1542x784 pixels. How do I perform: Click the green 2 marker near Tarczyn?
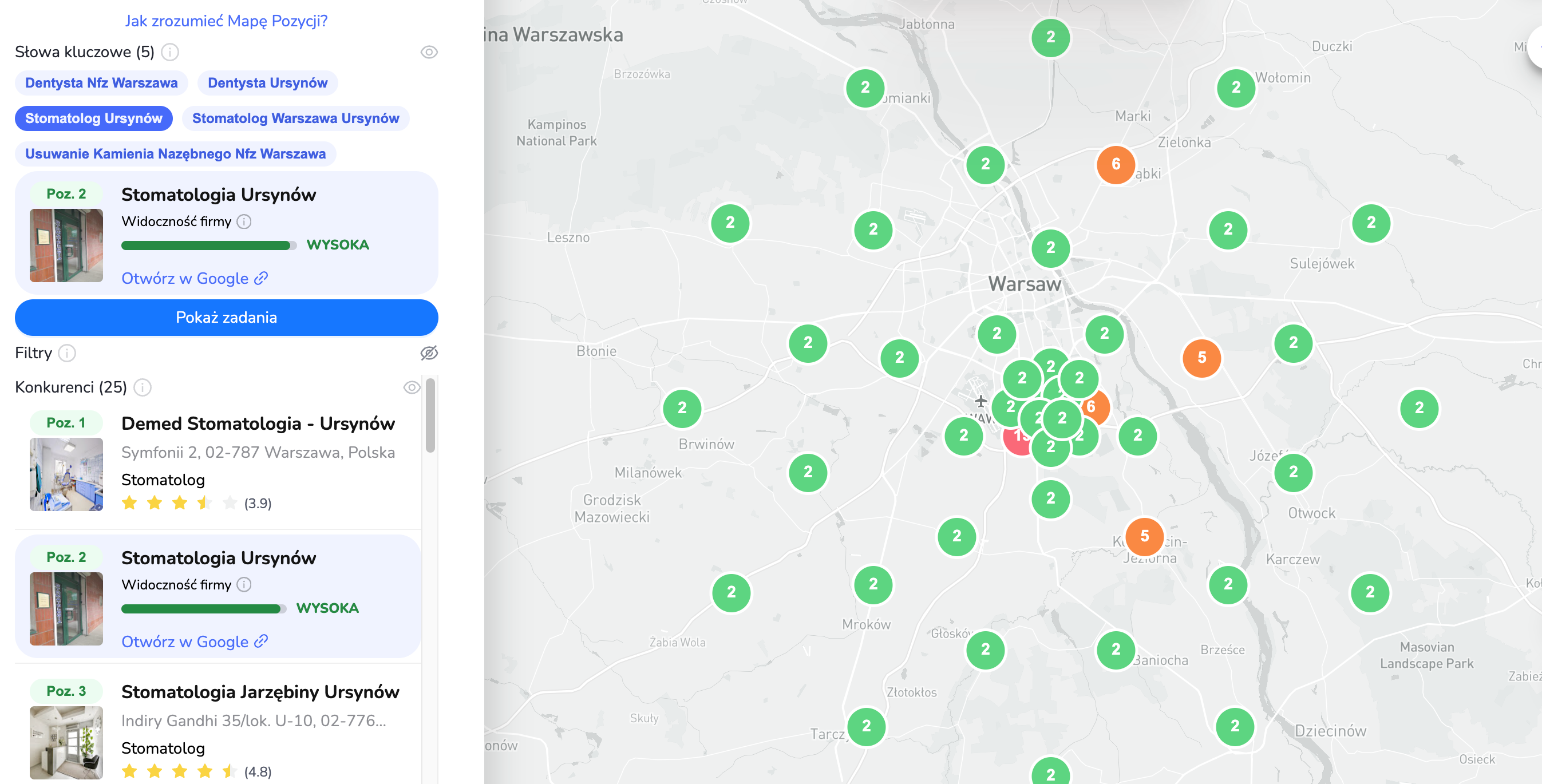[865, 726]
